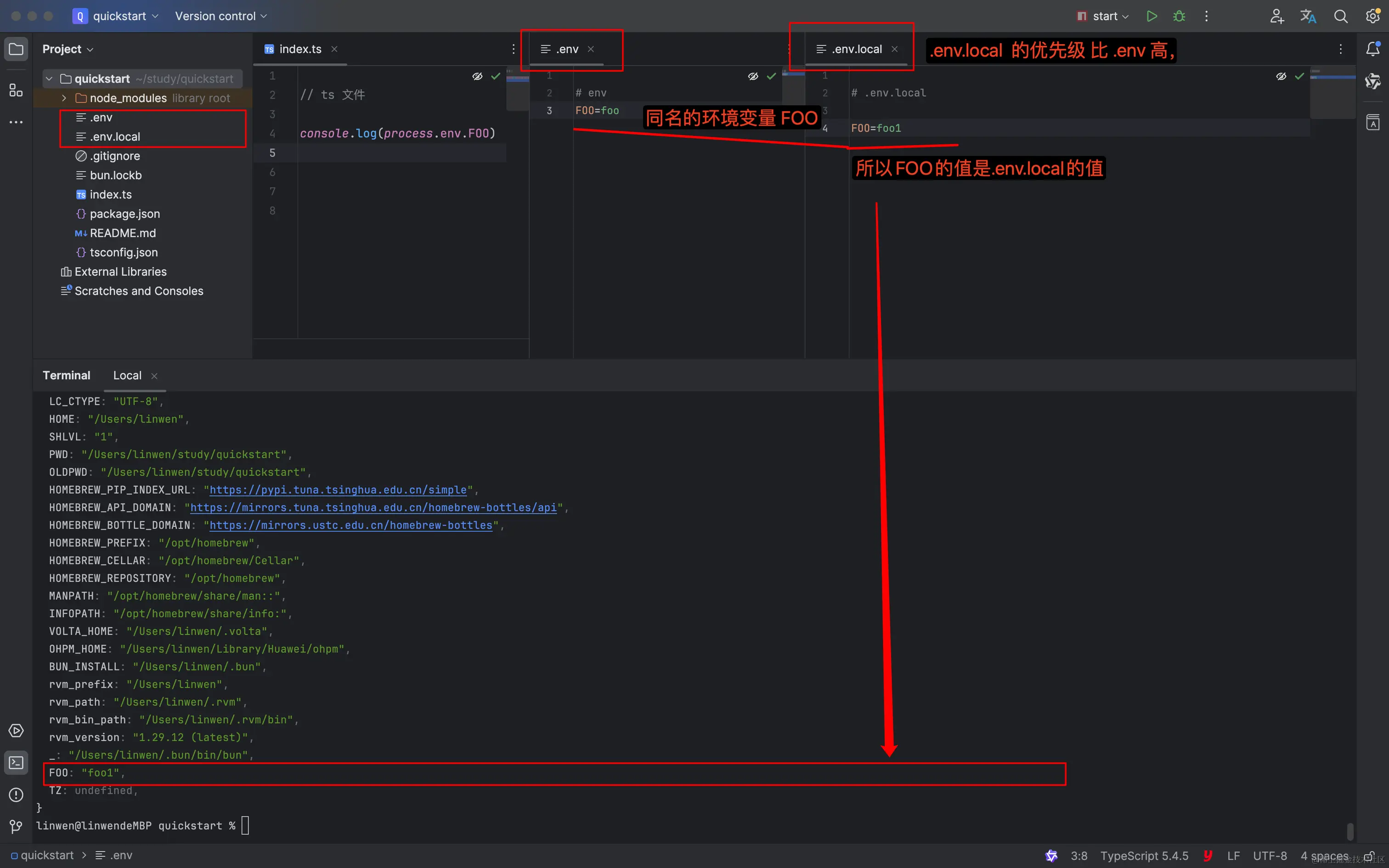Open pypi.tuna.tsinghua.edu.cn simple link
Screen dimensions: 1389x868
pyautogui.click(x=338, y=490)
